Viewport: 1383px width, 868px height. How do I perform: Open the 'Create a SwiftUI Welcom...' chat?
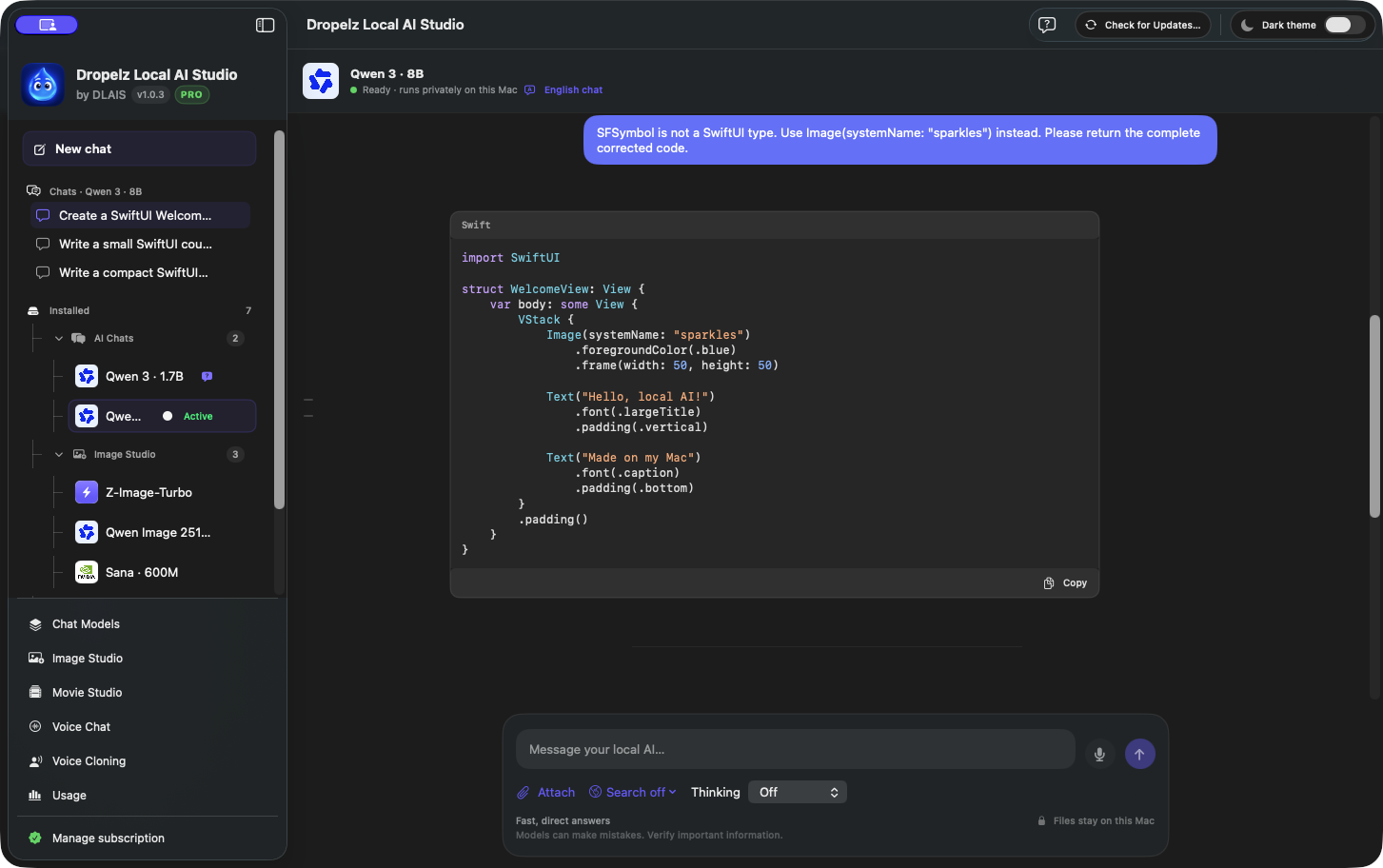[140, 215]
